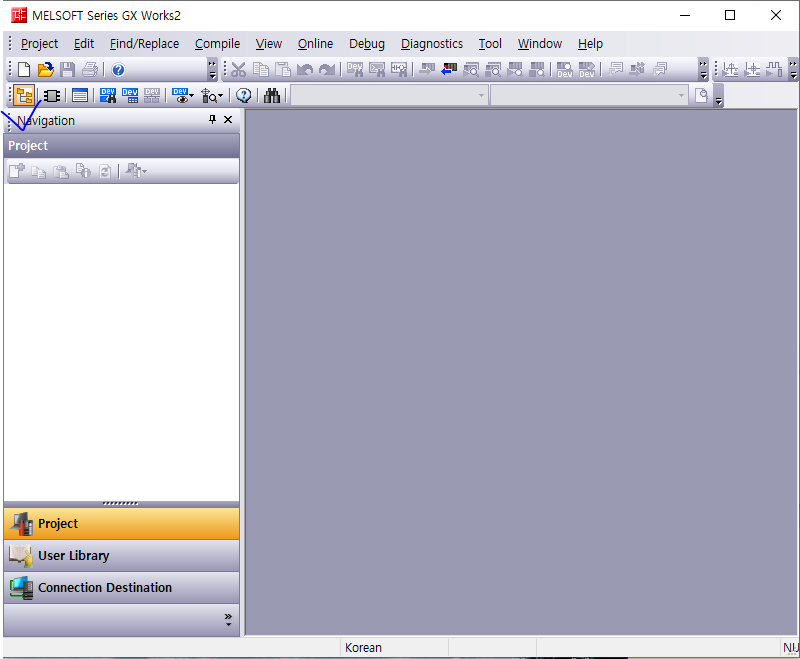Click the Cut scissors icon
The image size is (800, 659).
pyautogui.click(x=238, y=69)
